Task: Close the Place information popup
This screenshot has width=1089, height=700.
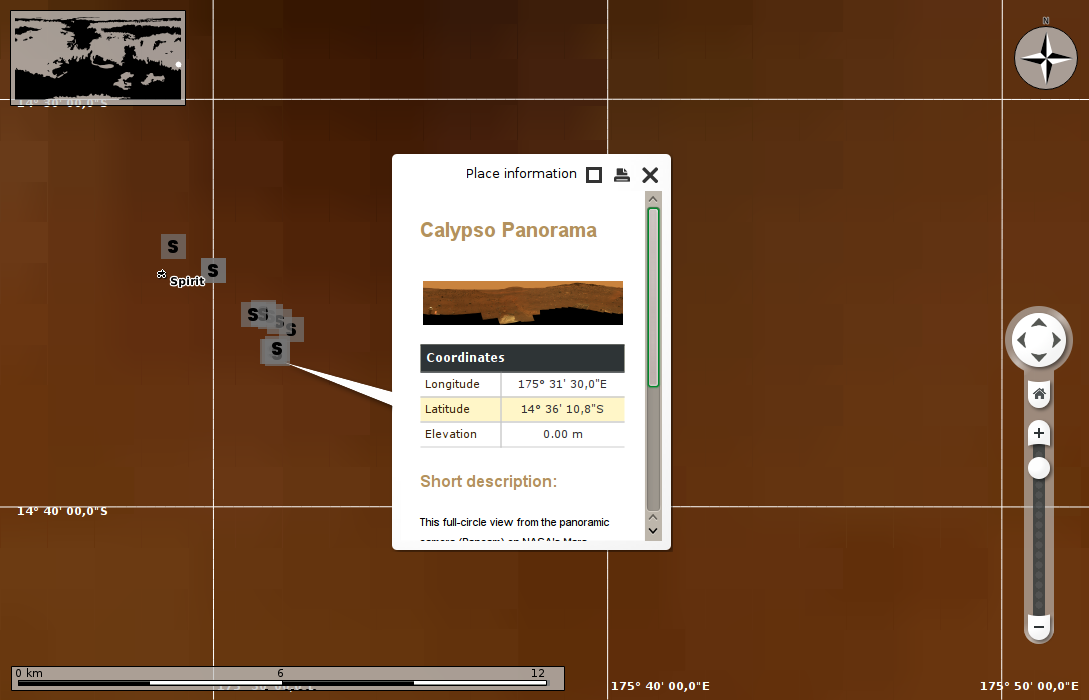Action: [x=650, y=175]
